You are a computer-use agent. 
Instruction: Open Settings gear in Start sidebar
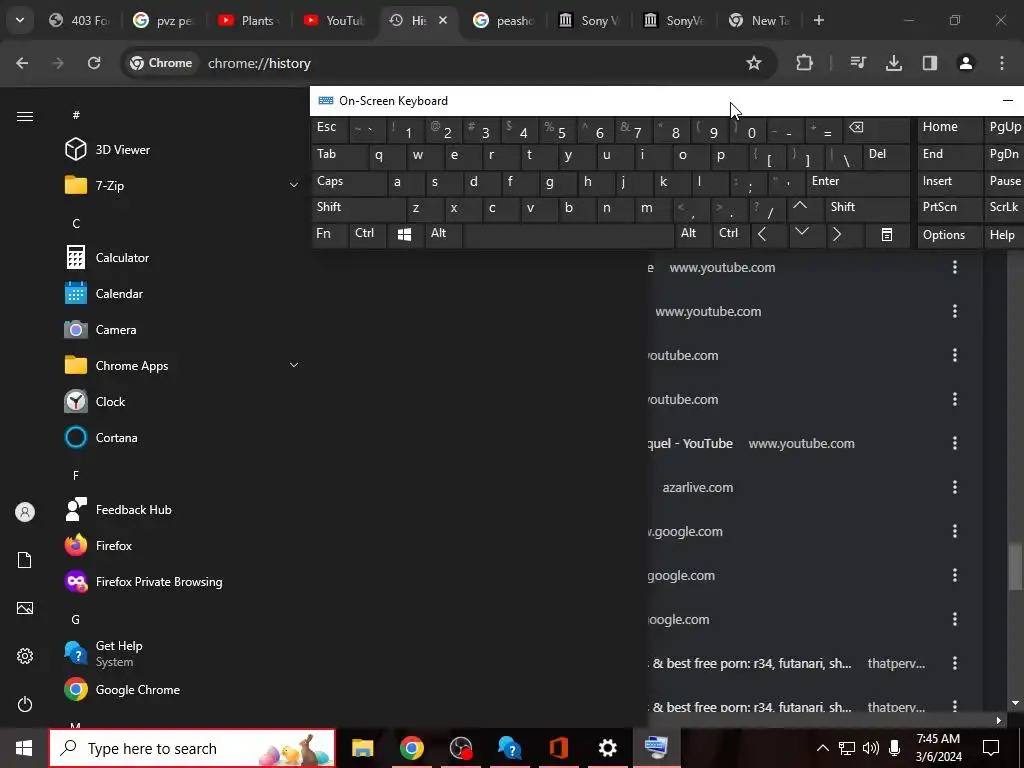tap(25, 656)
